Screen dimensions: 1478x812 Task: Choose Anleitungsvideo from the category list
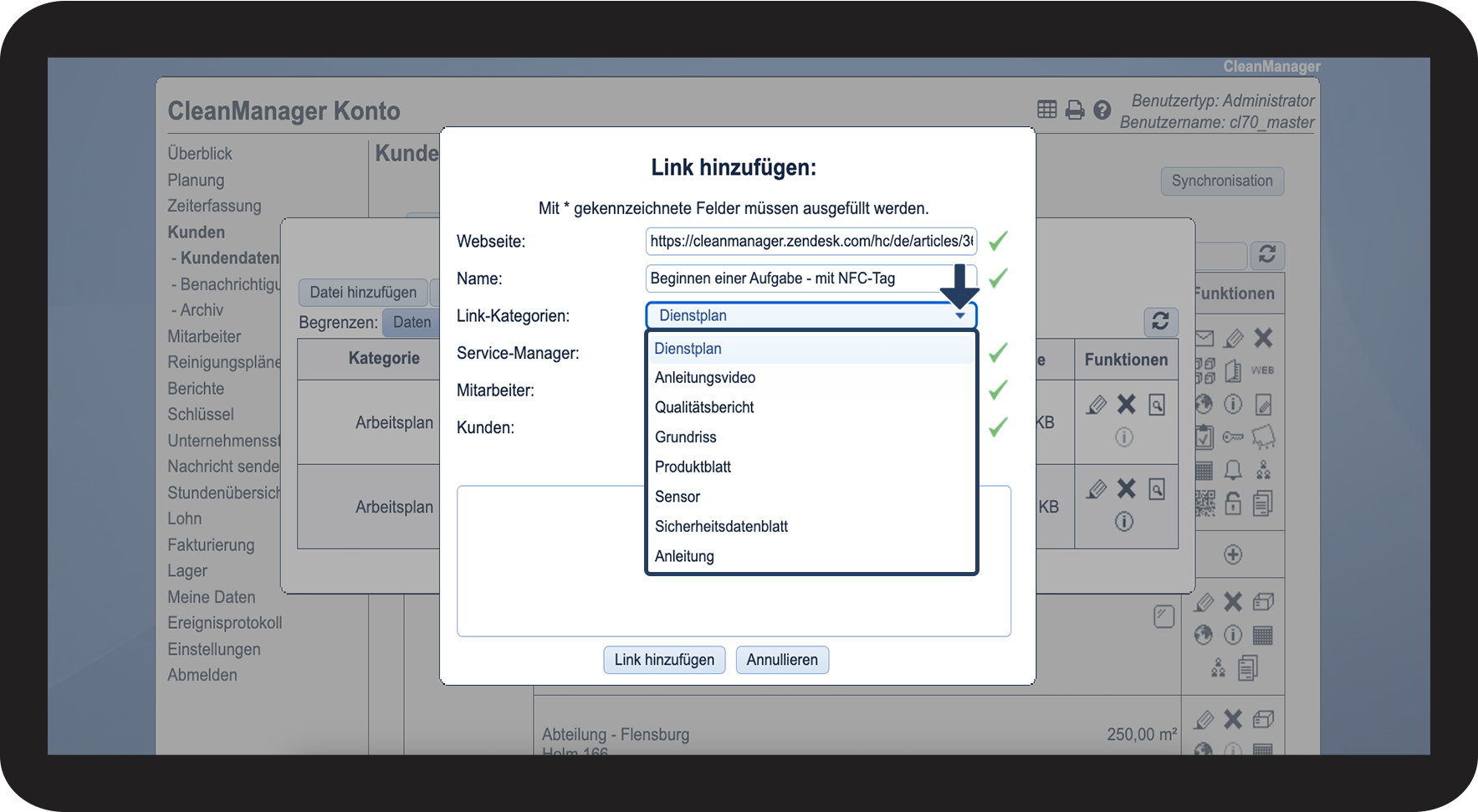click(x=811, y=378)
